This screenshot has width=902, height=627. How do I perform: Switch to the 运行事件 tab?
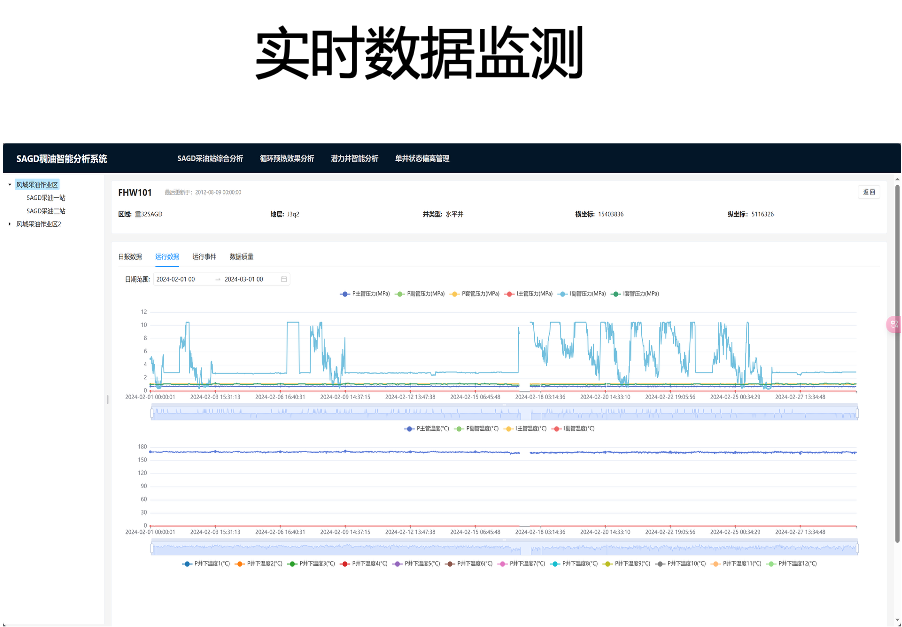(x=205, y=257)
